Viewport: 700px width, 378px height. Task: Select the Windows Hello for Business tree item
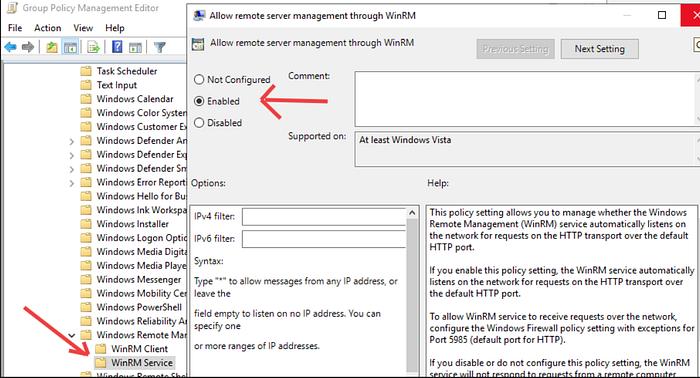click(x=142, y=196)
